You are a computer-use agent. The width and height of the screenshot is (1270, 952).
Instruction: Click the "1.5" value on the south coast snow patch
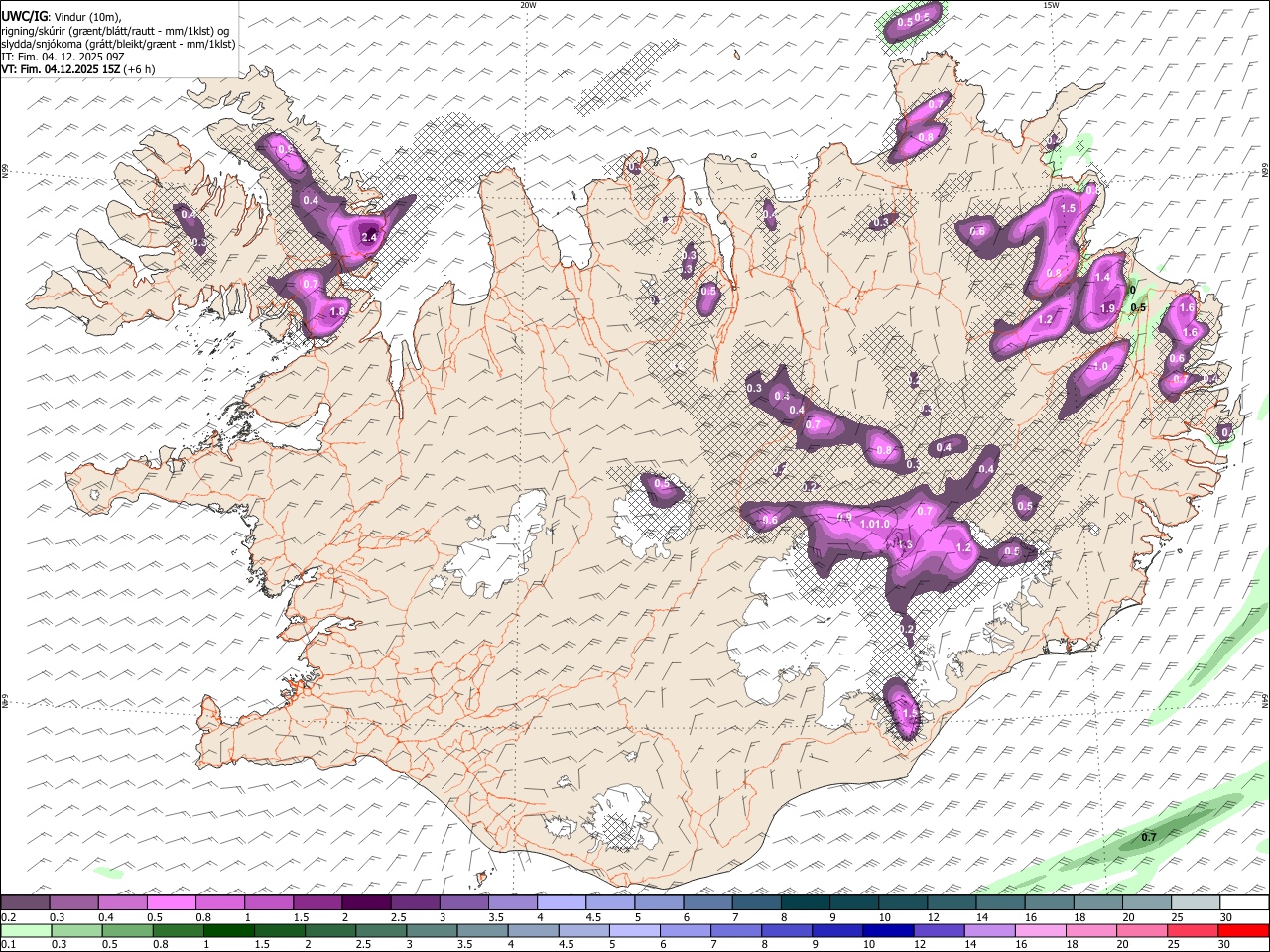point(910,713)
